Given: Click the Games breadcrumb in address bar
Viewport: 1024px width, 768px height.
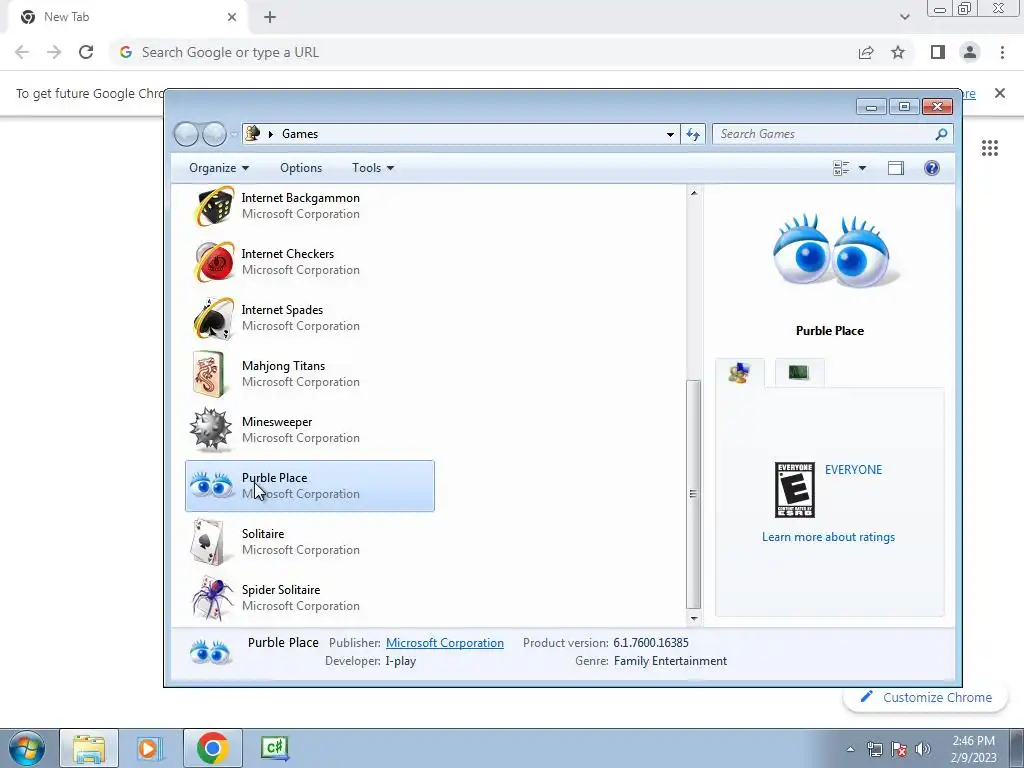Looking at the screenshot, I should coord(300,134).
